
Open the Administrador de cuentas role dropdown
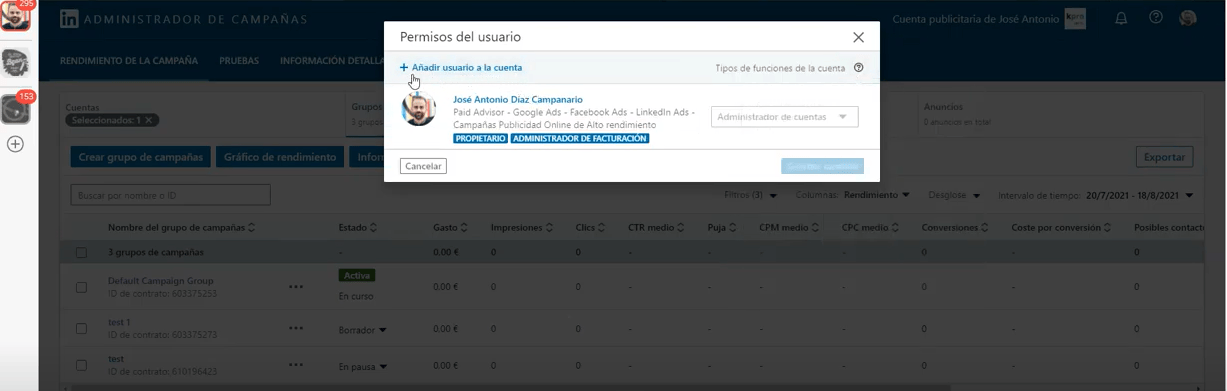coord(784,117)
